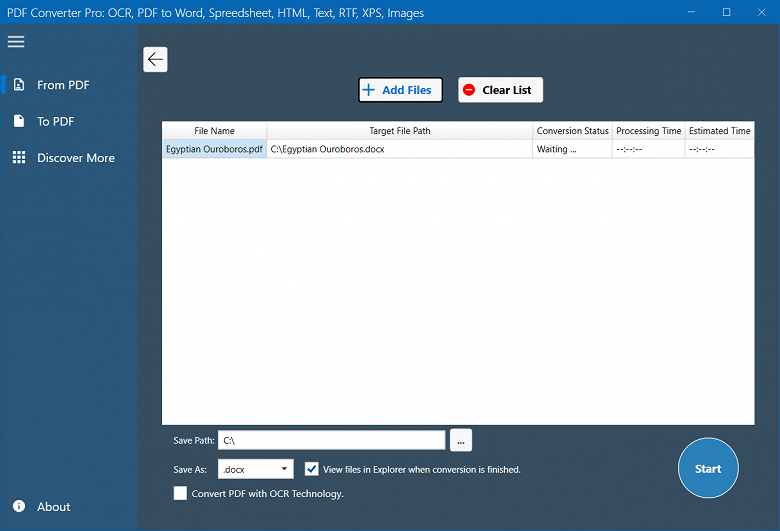The image size is (780, 531).
Task: Click the Processing Time column header
Action: (x=649, y=131)
